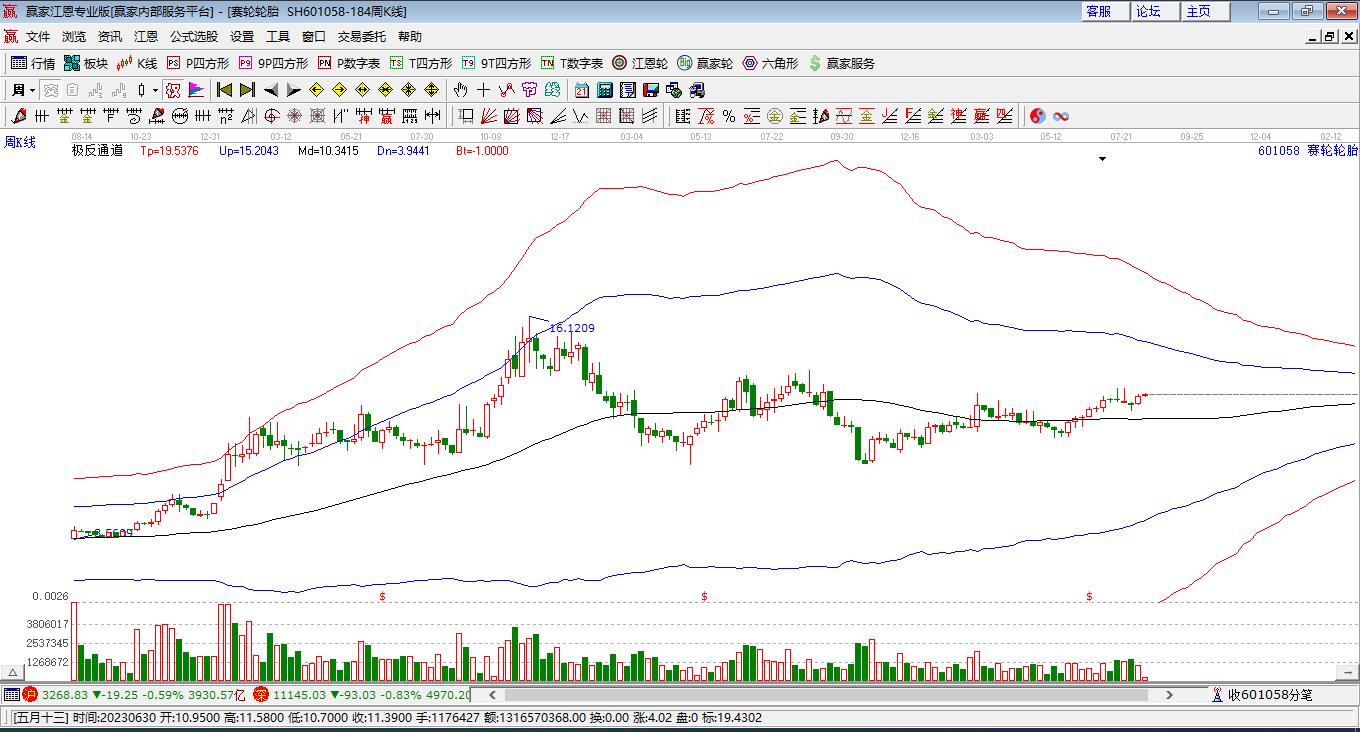Click the 601058 赛轮轮胎 stock label
Image resolution: width=1360 pixels, height=732 pixels.
pyautogui.click(x=1308, y=151)
